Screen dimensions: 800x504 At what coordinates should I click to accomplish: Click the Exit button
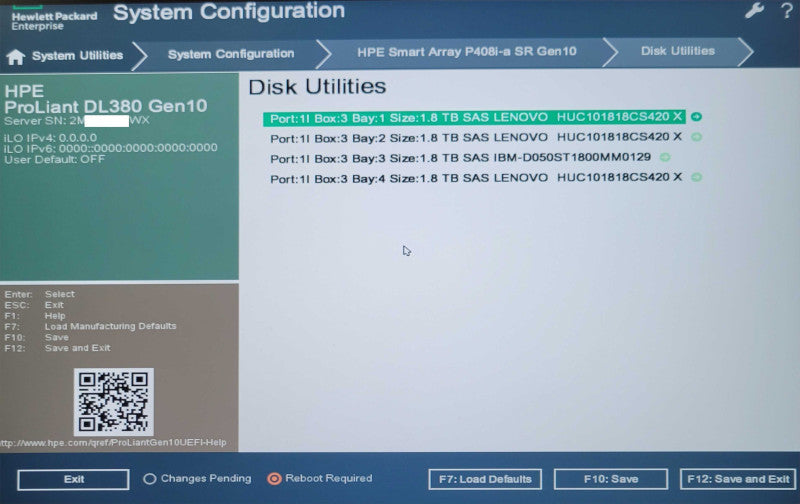(73, 480)
